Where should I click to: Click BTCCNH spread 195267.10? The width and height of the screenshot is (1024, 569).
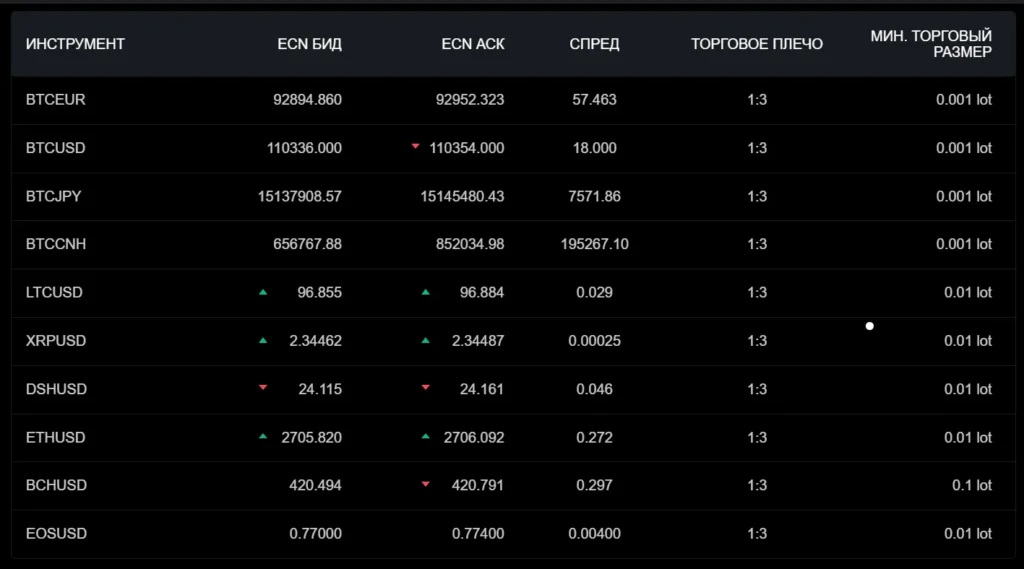594,244
